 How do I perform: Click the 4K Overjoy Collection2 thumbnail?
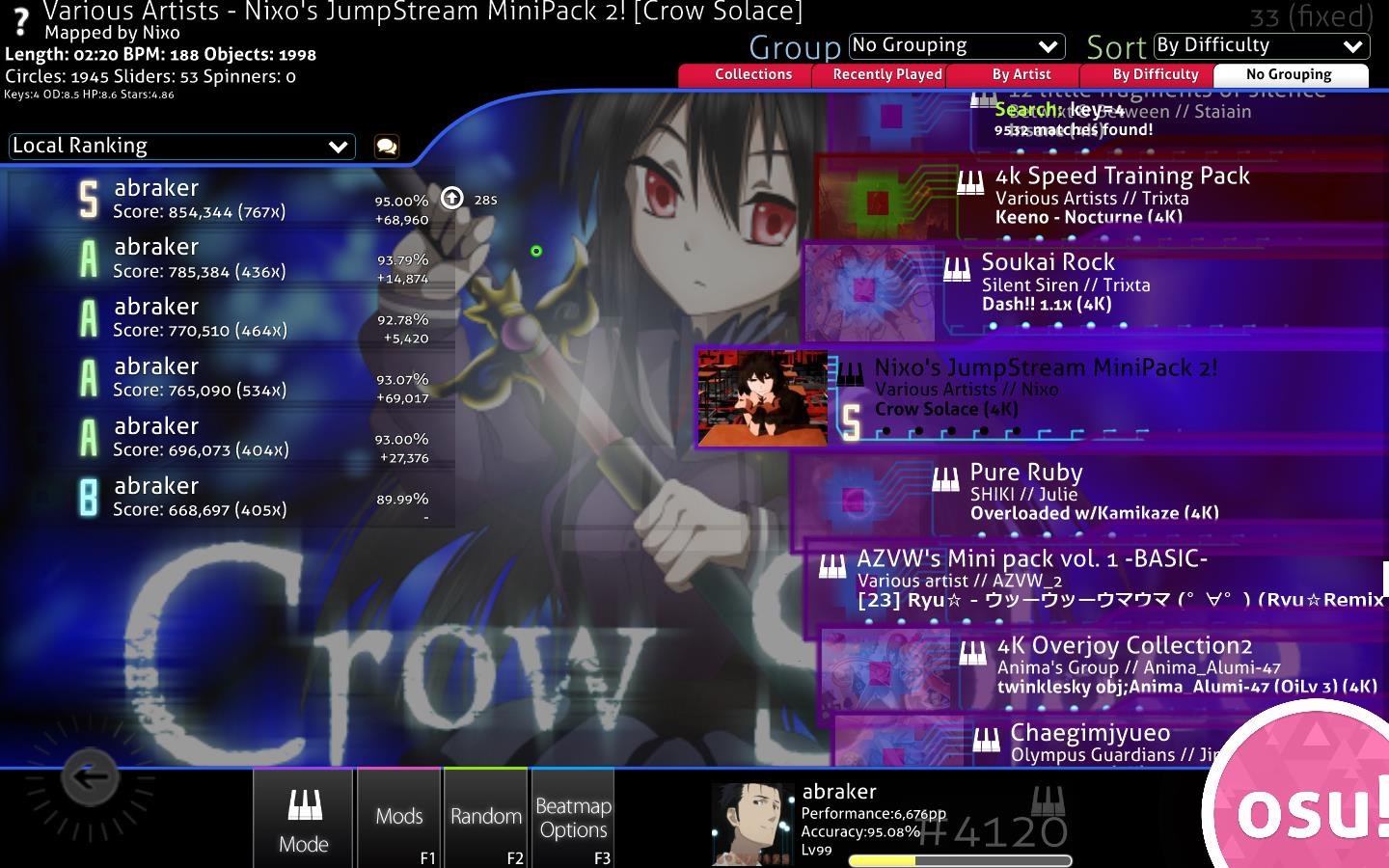click(886, 669)
